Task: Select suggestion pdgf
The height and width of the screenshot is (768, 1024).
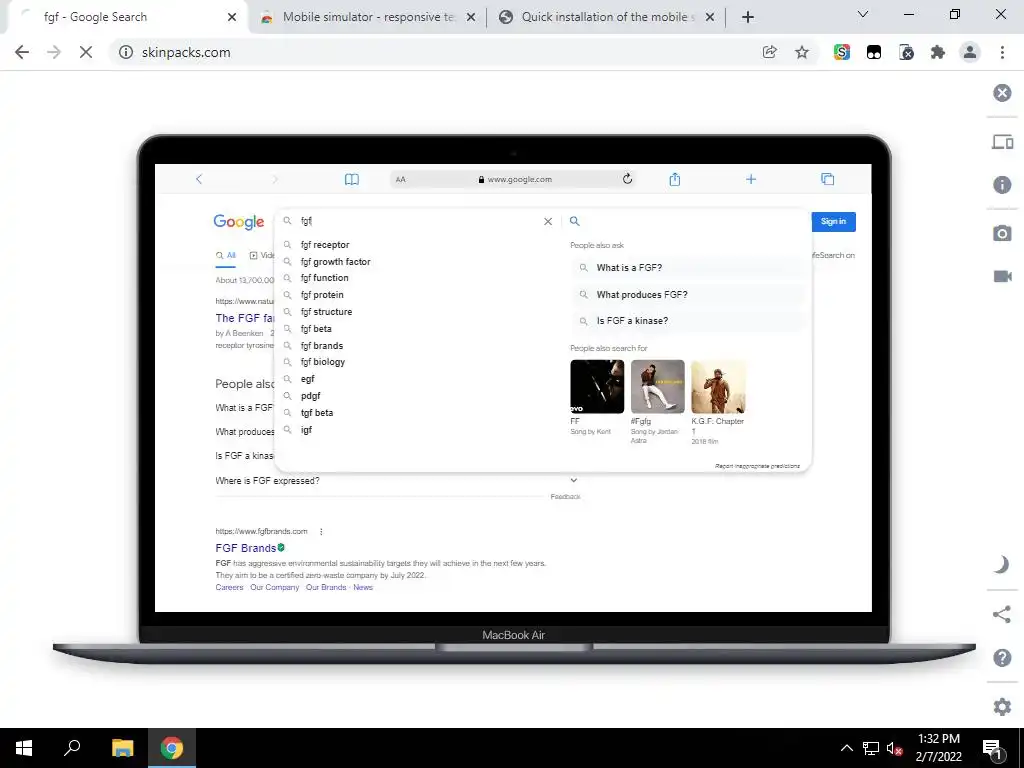Action: [310, 396]
